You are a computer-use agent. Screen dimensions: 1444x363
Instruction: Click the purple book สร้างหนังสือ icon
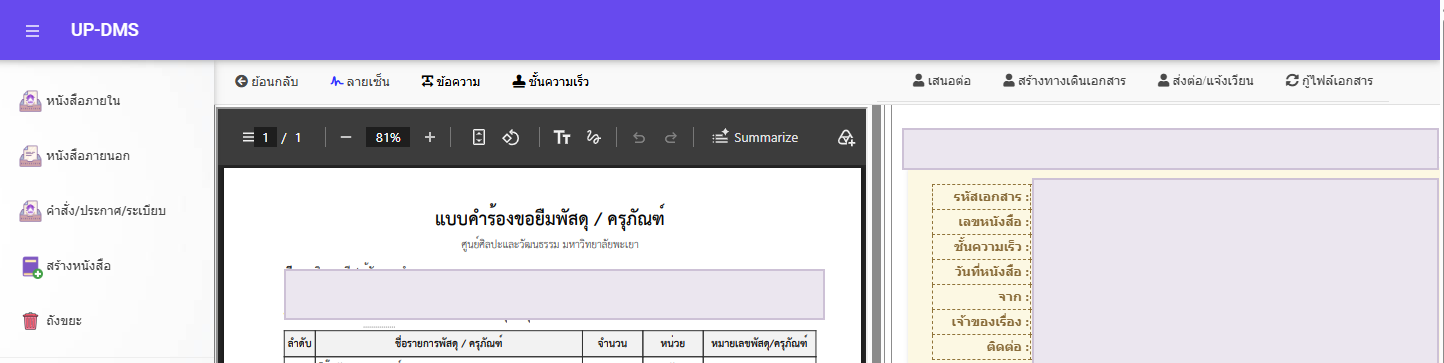coord(31,267)
